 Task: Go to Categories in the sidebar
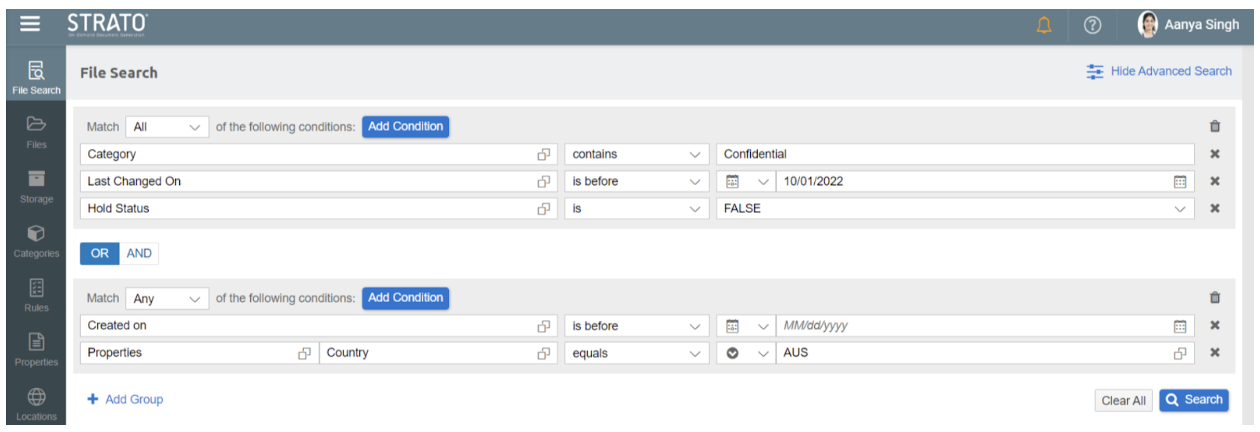pos(36,240)
